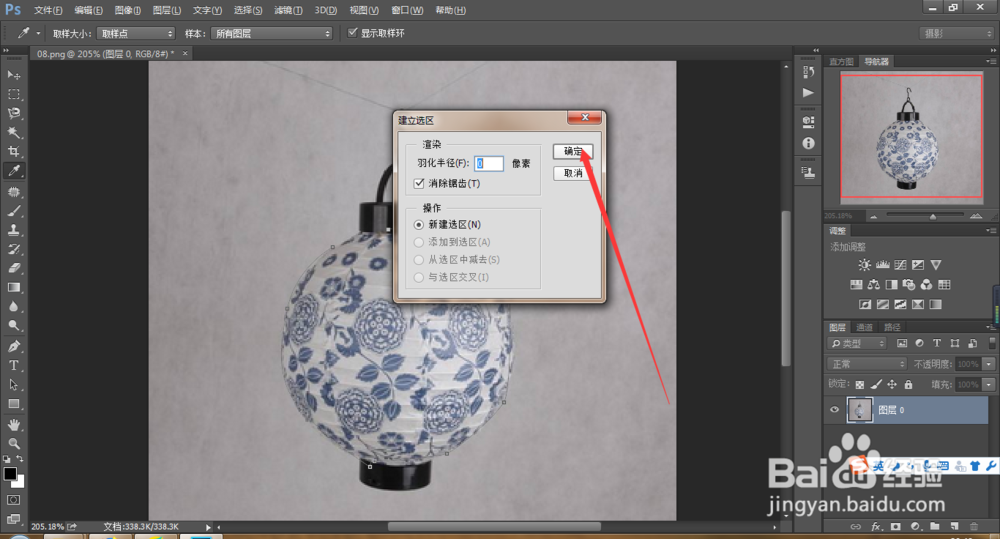Select the Lasso tool
This screenshot has height=539, width=1000.
[x=13, y=113]
